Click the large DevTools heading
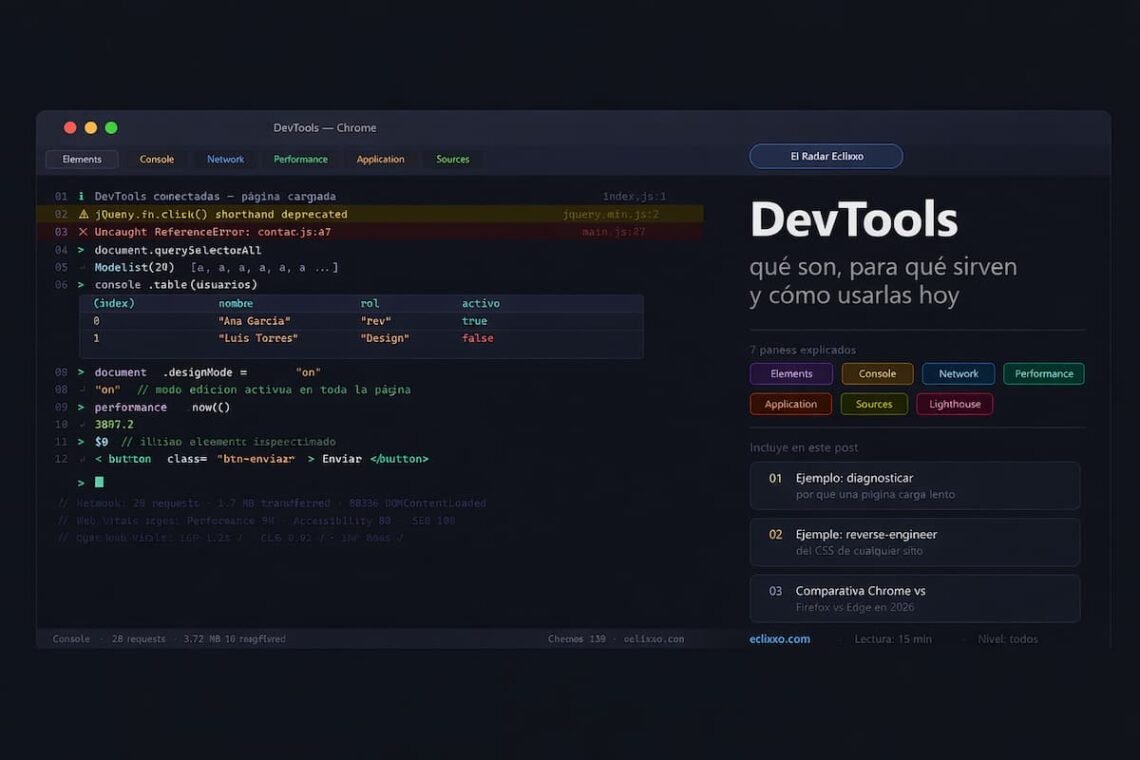 (854, 220)
